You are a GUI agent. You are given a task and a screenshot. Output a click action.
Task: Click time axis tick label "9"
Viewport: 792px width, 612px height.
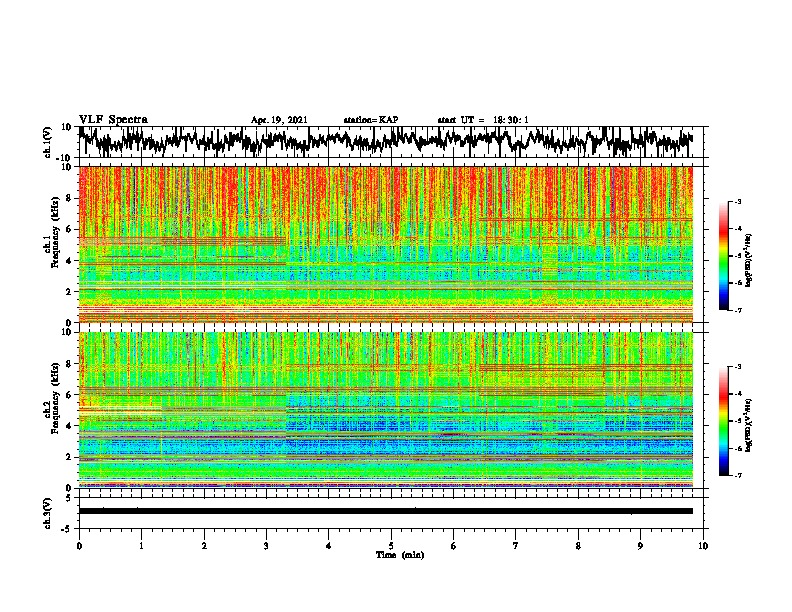[640, 546]
